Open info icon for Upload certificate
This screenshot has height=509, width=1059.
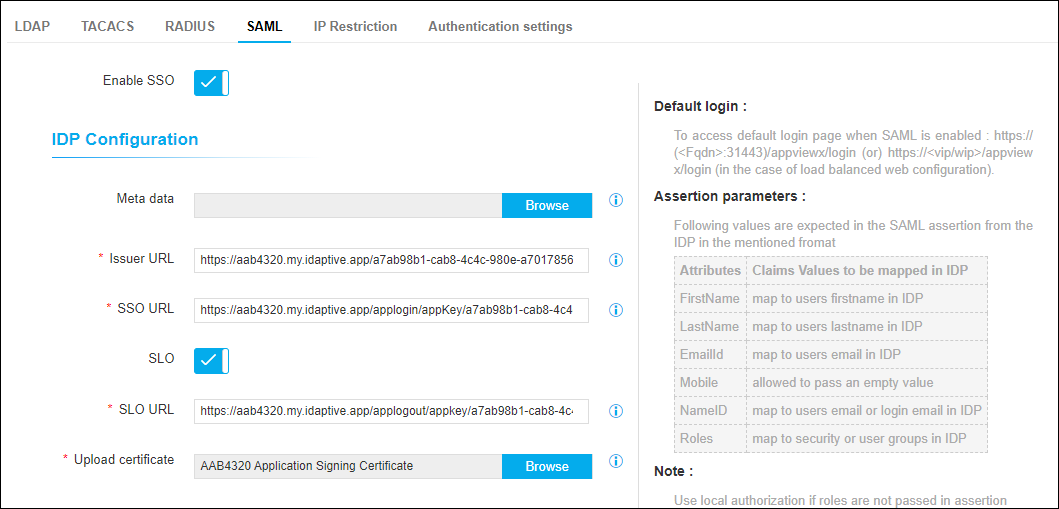(615, 460)
